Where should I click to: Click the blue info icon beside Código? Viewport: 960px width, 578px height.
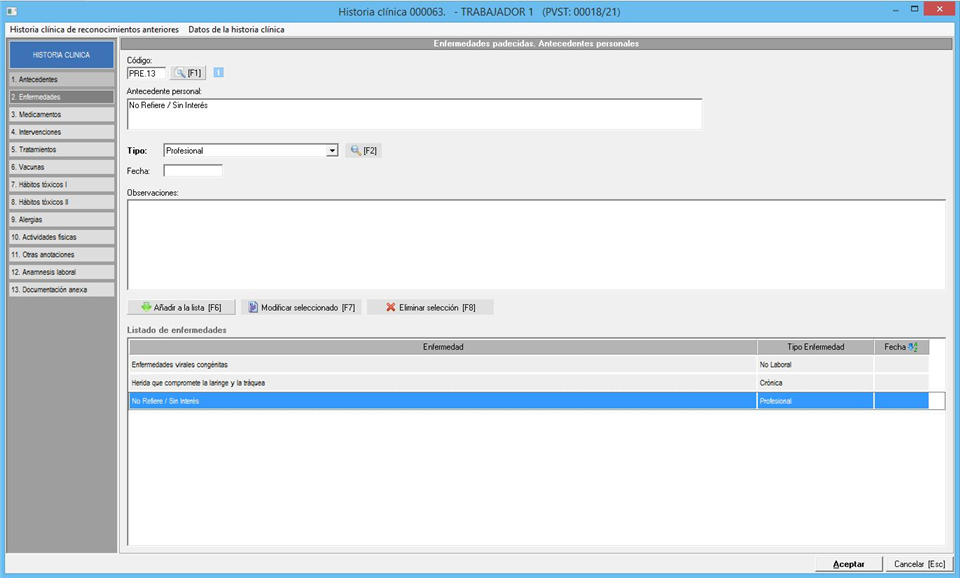click(x=219, y=73)
